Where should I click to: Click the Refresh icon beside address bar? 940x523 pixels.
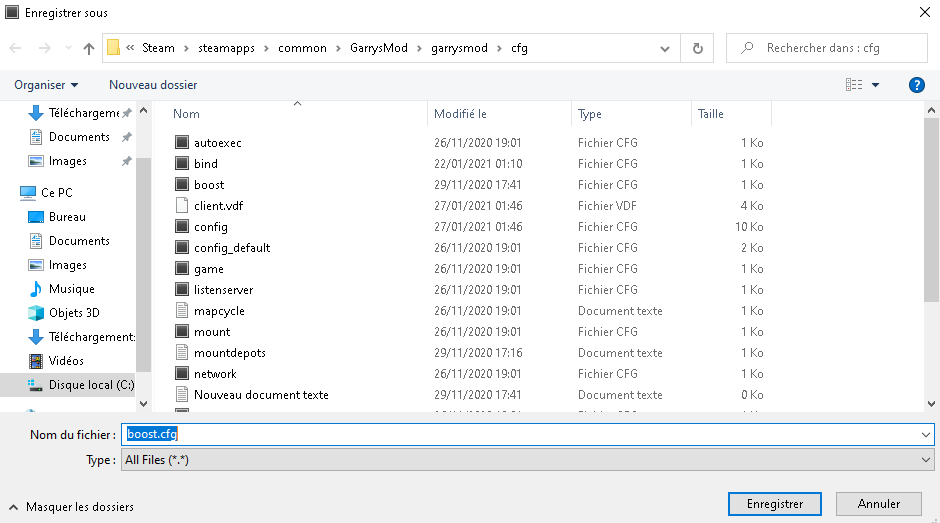pyautogui.click(x=697, y=48)
